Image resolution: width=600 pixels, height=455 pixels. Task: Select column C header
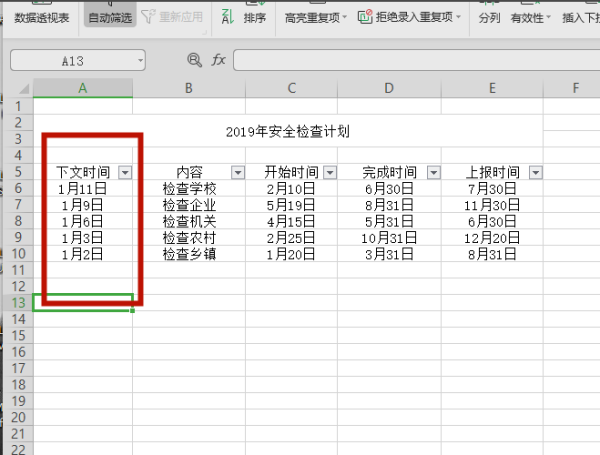(x=292, y=88)
